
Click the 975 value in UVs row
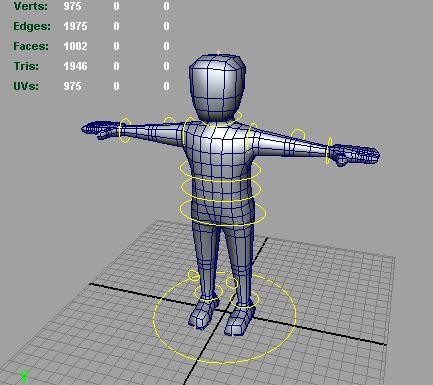(x=72, y=86)
